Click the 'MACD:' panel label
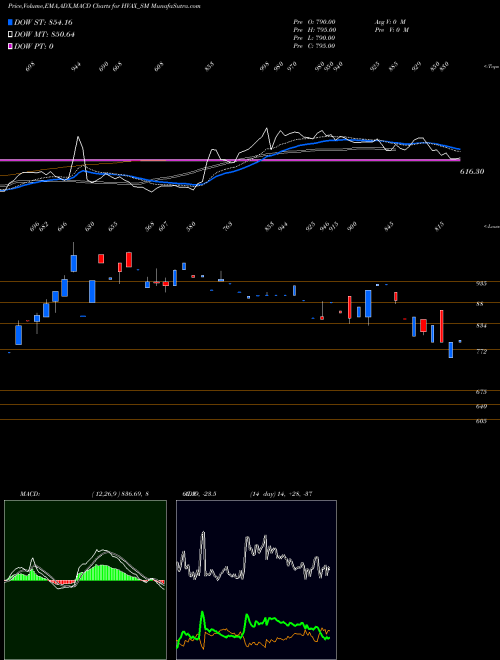 (29, 494)
